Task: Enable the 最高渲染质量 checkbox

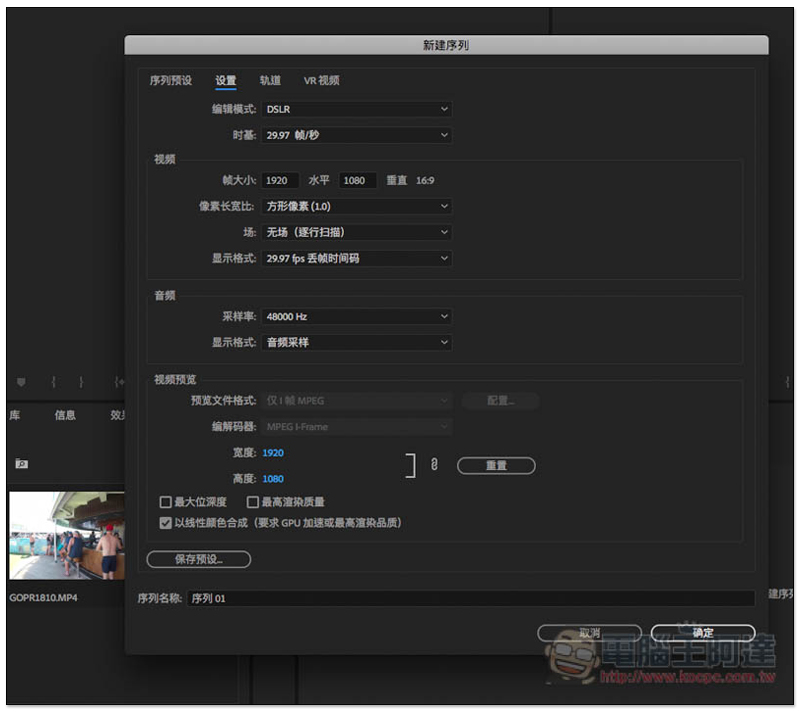Action: (252, 502)
